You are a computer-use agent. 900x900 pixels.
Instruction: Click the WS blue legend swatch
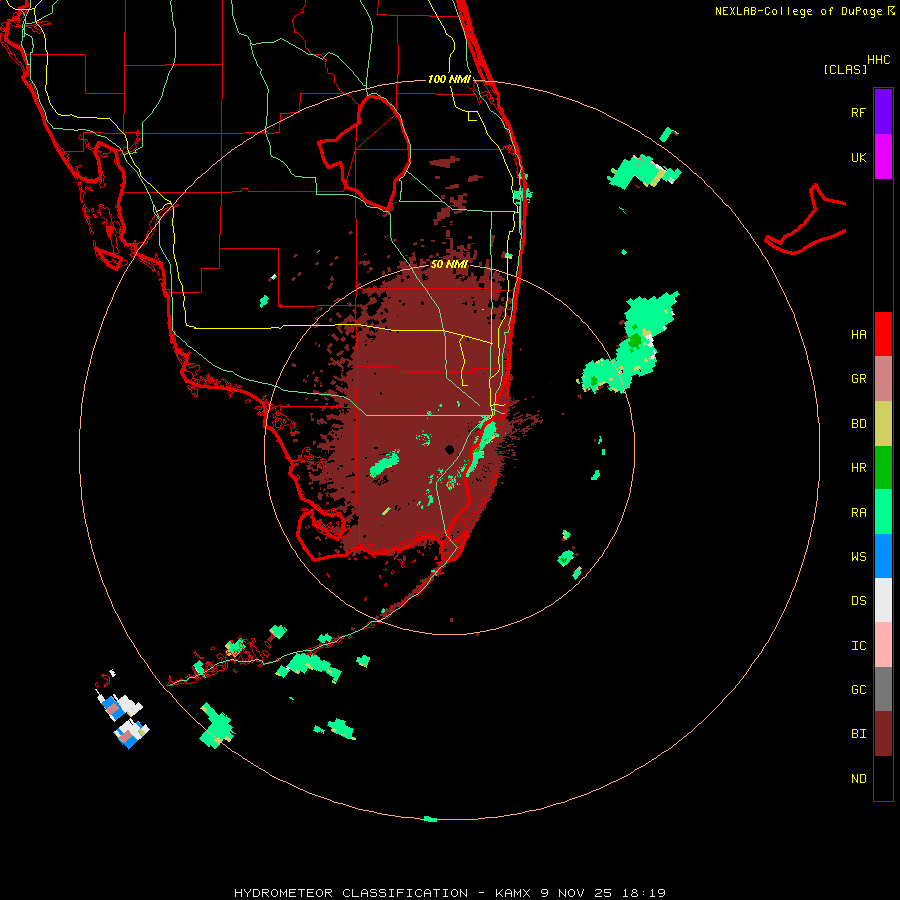(883, 556)
